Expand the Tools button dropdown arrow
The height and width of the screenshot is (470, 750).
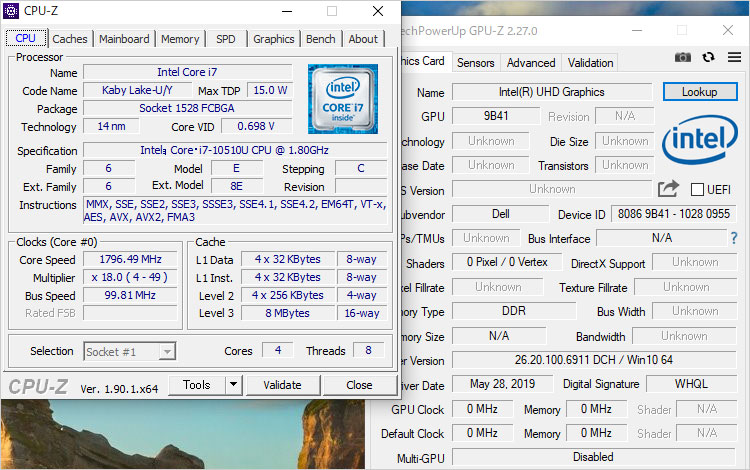[x=233, y=385]
